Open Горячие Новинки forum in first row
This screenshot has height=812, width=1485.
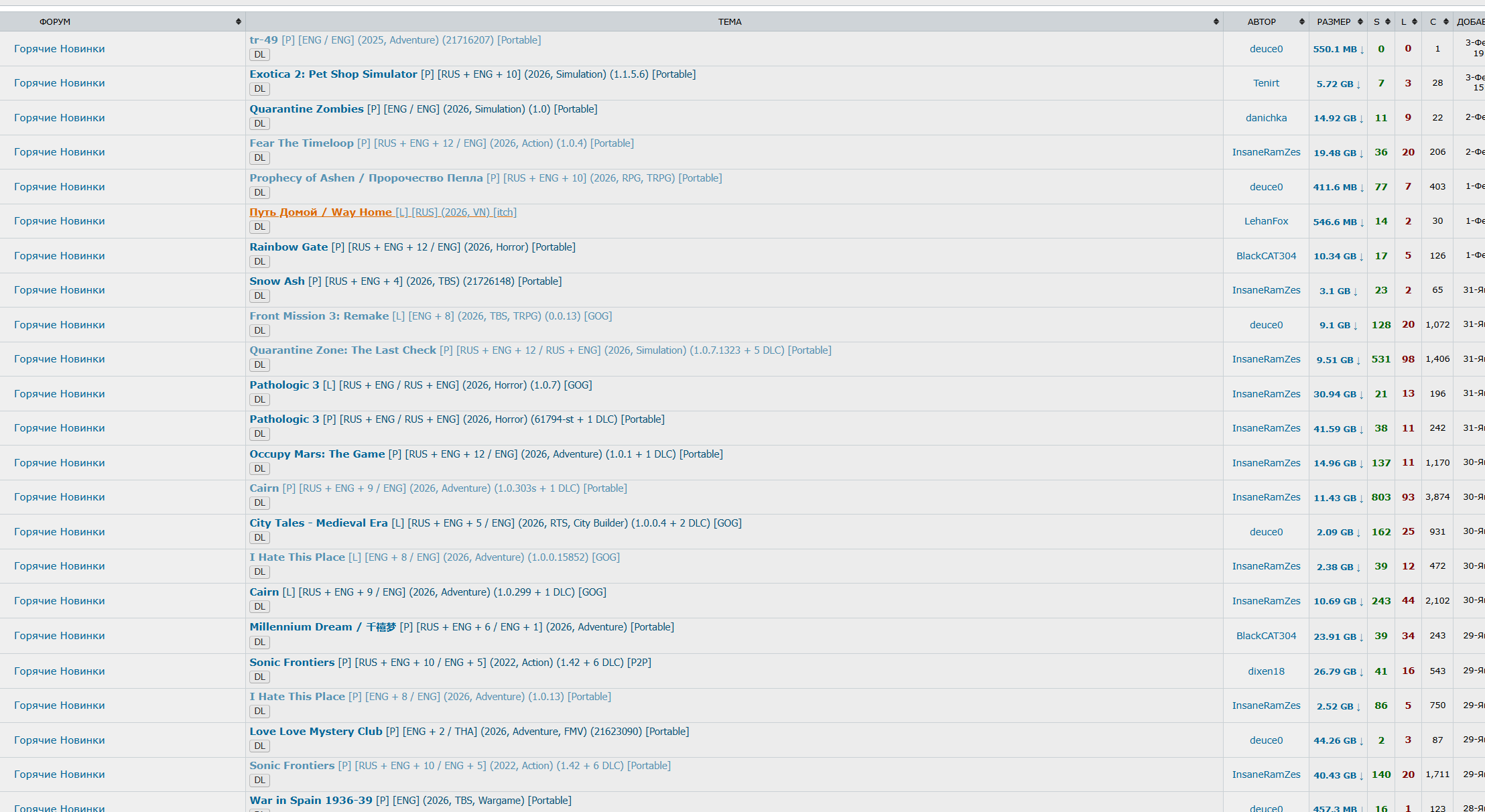(x=59, y=49)
